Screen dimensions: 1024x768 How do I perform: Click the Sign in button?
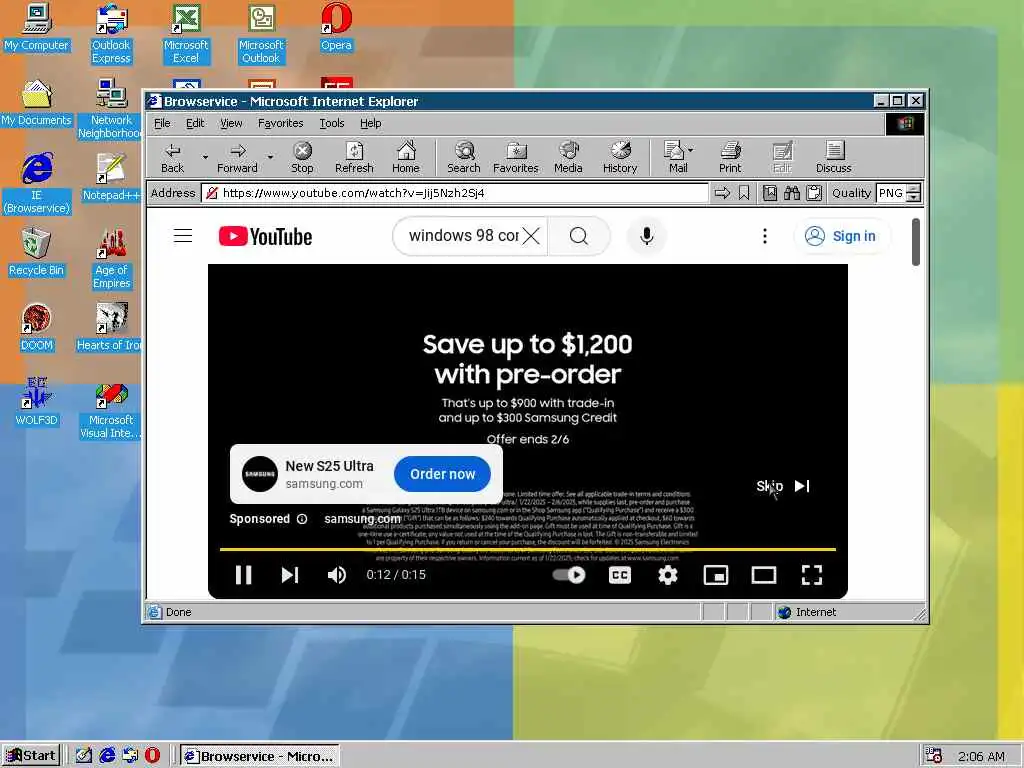pyautogui.click(x=841, y=236)
